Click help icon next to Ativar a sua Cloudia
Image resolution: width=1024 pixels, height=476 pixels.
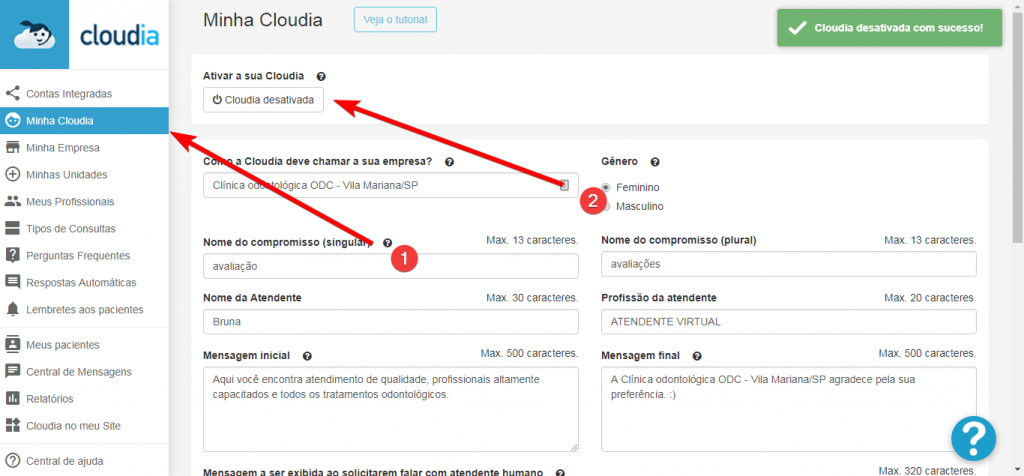tap(321, 76)
